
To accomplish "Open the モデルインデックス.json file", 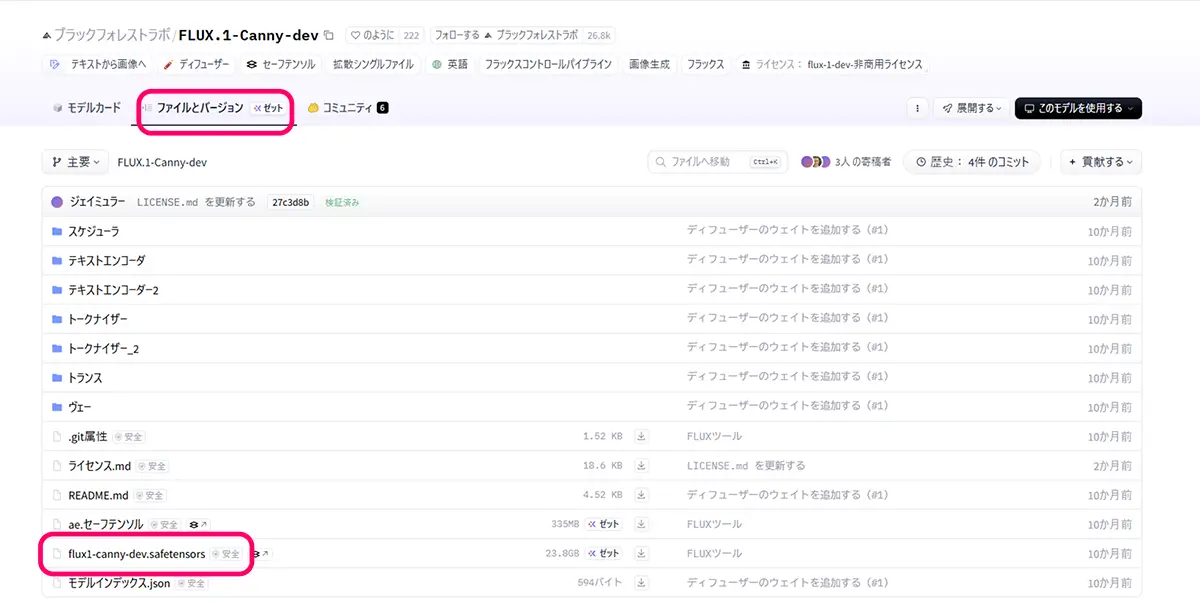I will tap(119, 583).
